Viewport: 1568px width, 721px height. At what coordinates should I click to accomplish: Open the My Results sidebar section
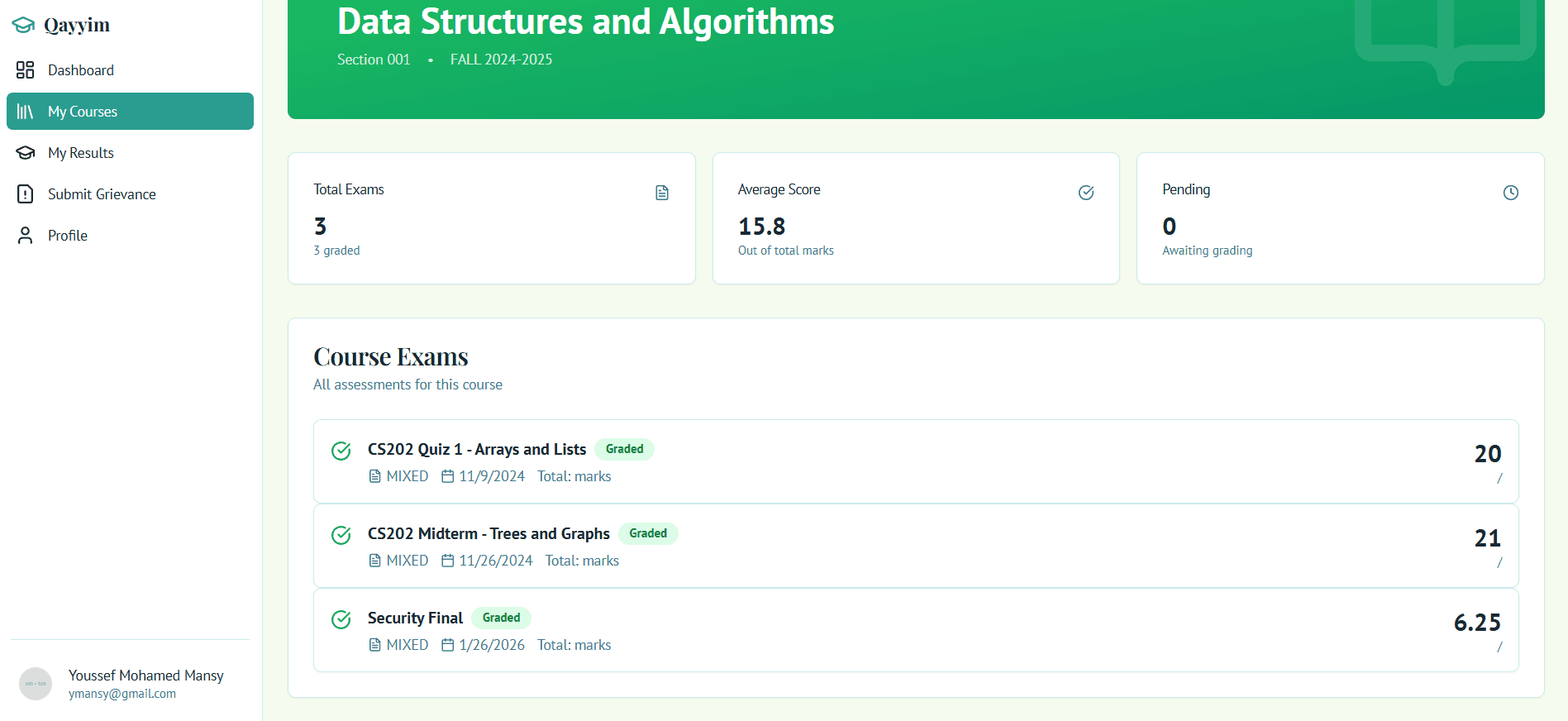point(81,152)
